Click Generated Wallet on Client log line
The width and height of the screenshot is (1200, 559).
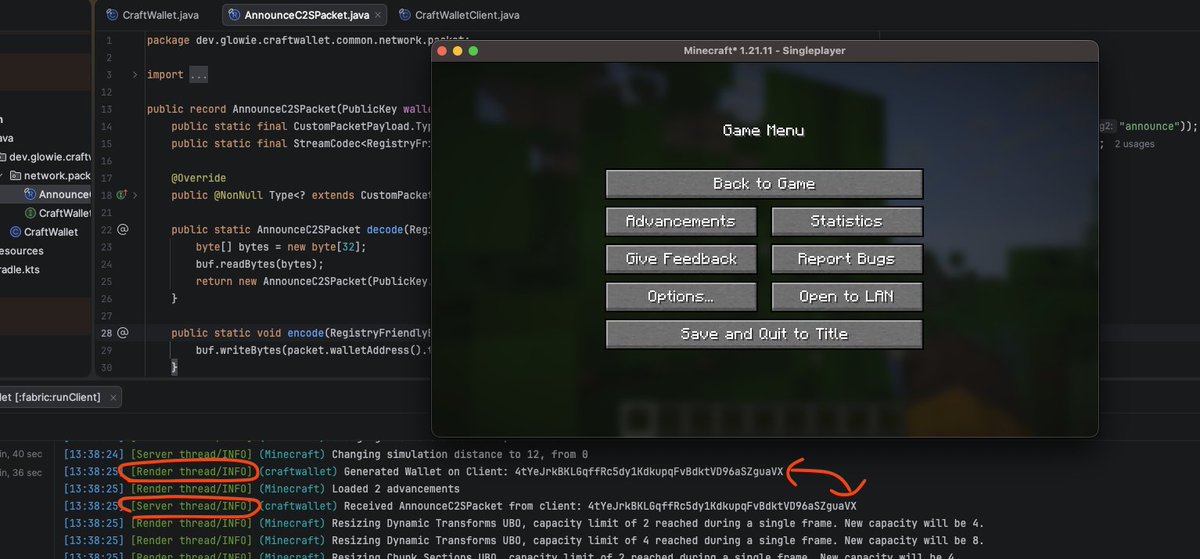click(x=423, y=471)
